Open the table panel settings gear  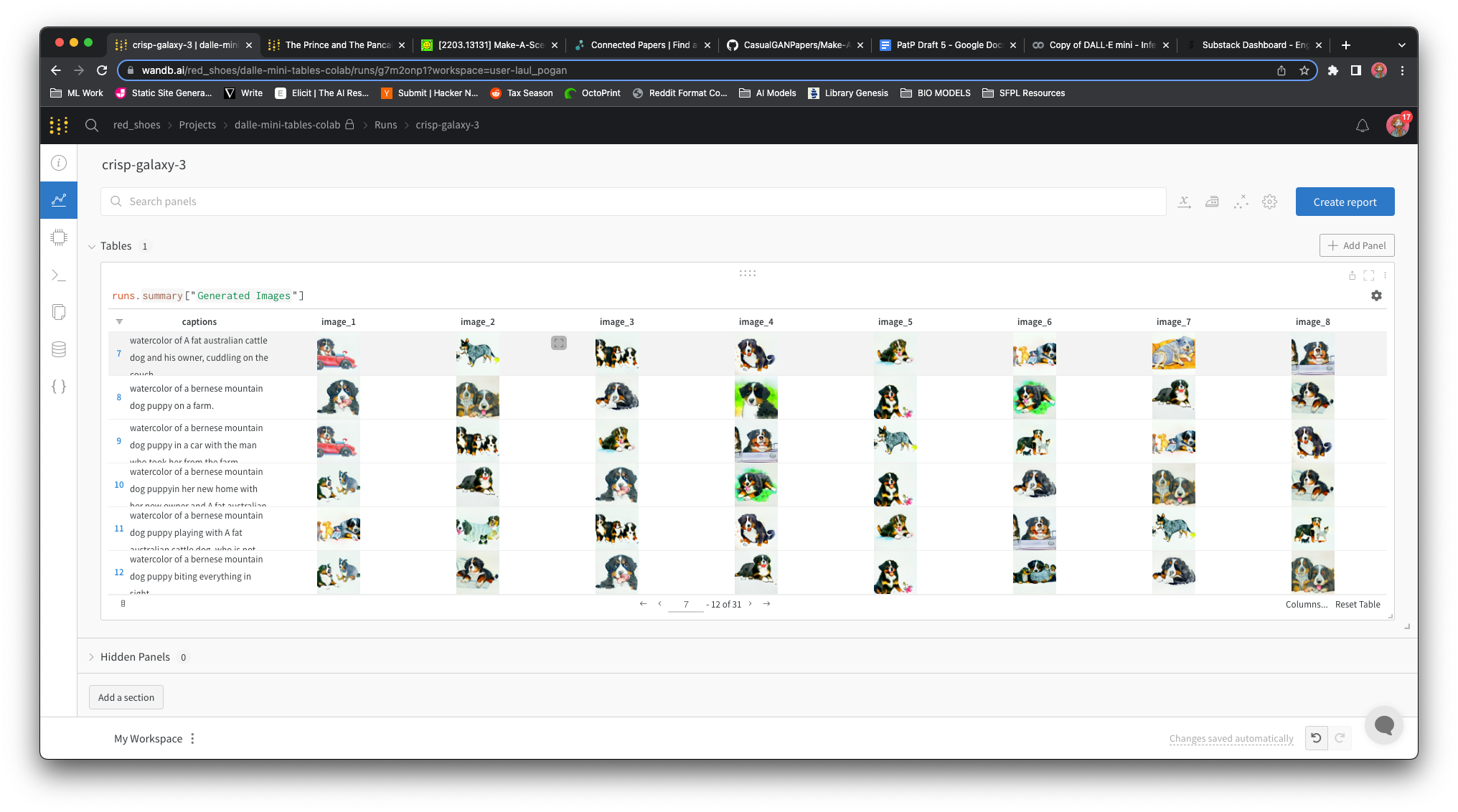1376,296
